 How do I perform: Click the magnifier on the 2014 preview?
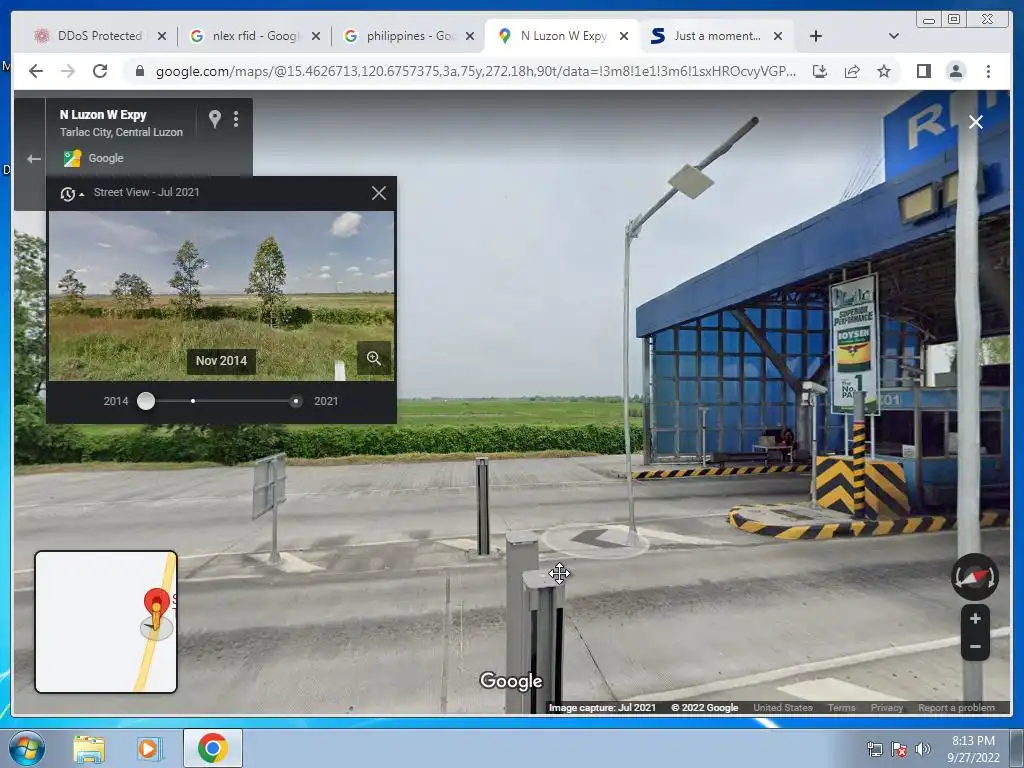click(x=374, y=358)
